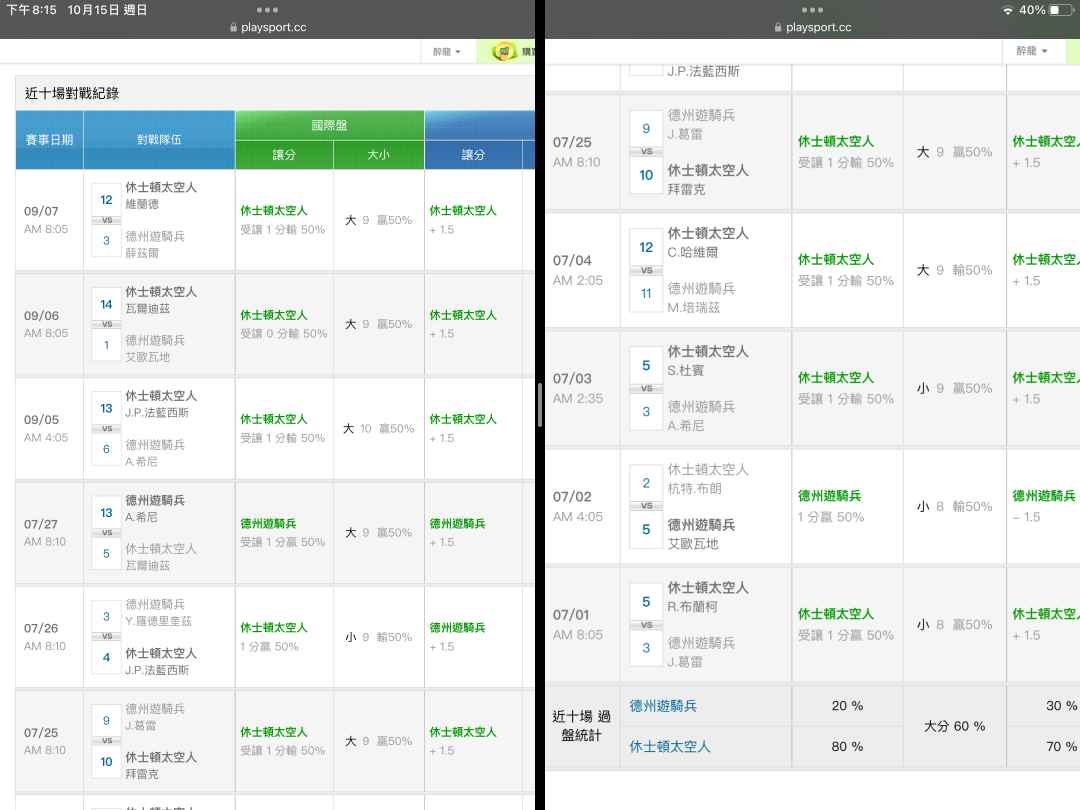Select green 讓分 sub-header under 國際盤
The width and height of the screenshot is (1080, 810).
point(284,155)
